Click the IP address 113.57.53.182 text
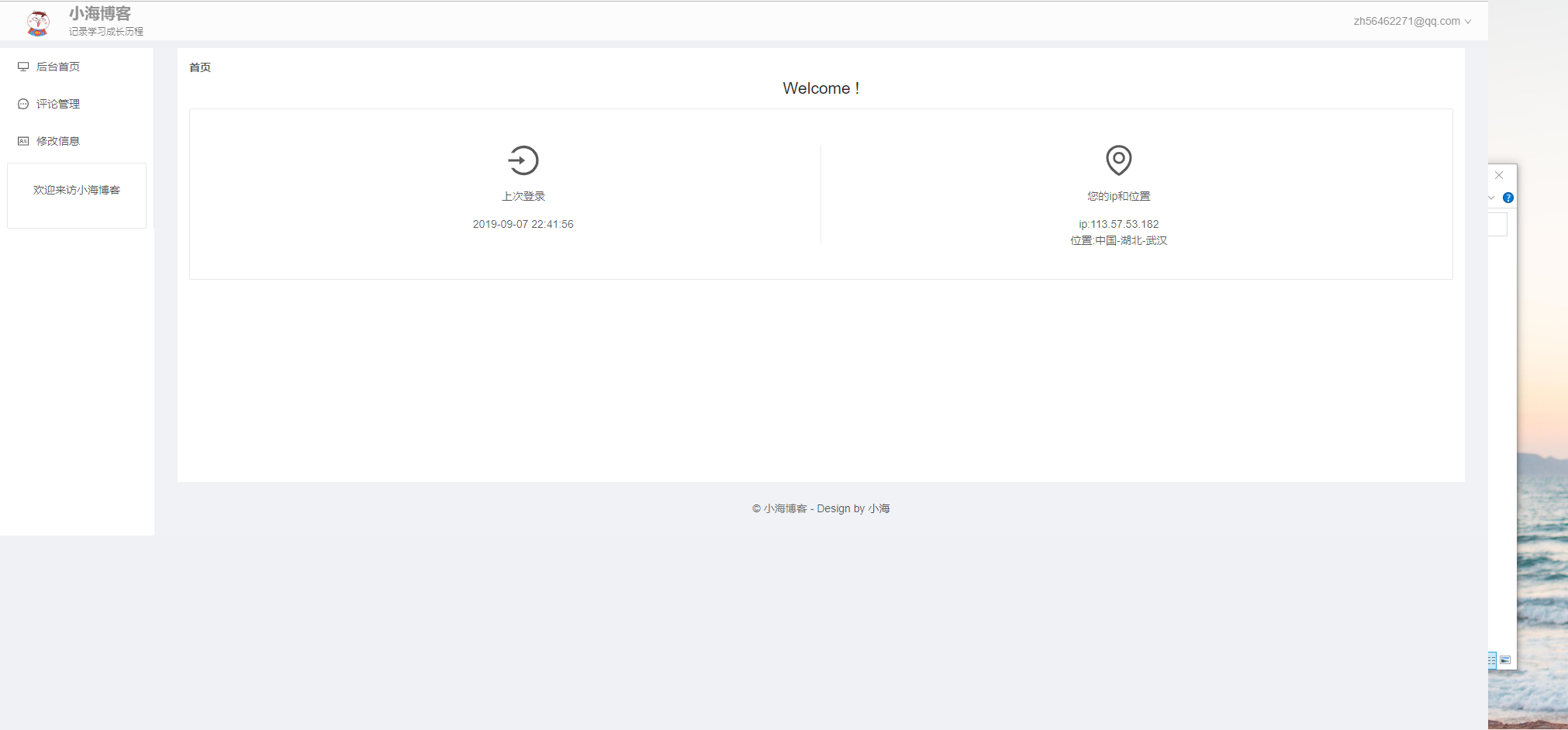The height and width of the screenshot is (730, 1568). point(1124,224)
